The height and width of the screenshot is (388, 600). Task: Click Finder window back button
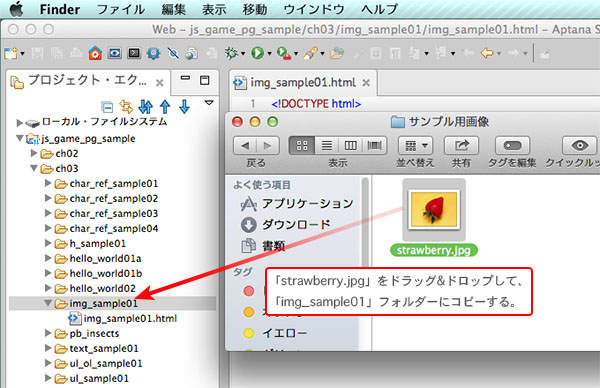(245, 146)
